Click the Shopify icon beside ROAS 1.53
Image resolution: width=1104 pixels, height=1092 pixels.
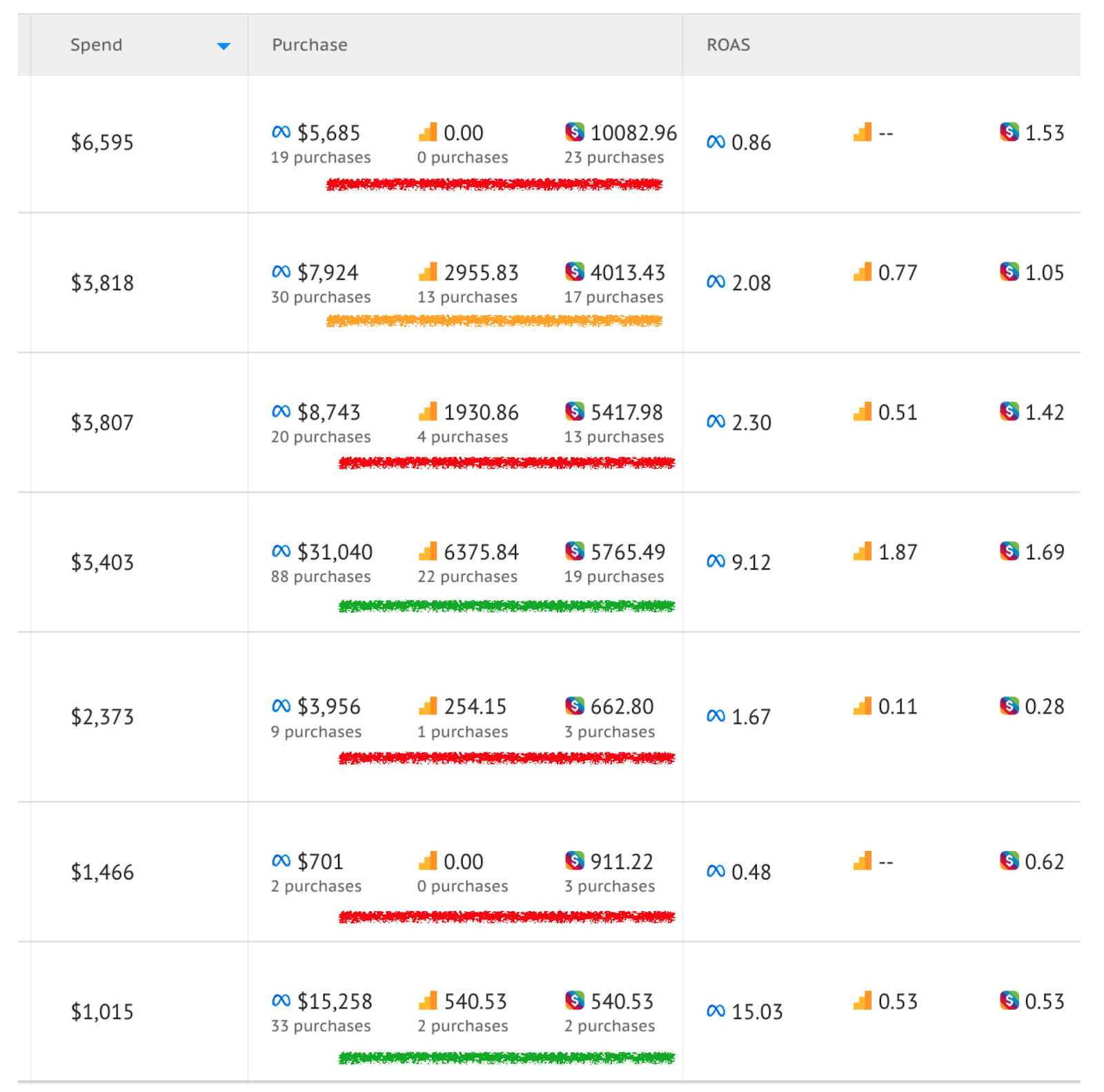[x=1009, y=133]
